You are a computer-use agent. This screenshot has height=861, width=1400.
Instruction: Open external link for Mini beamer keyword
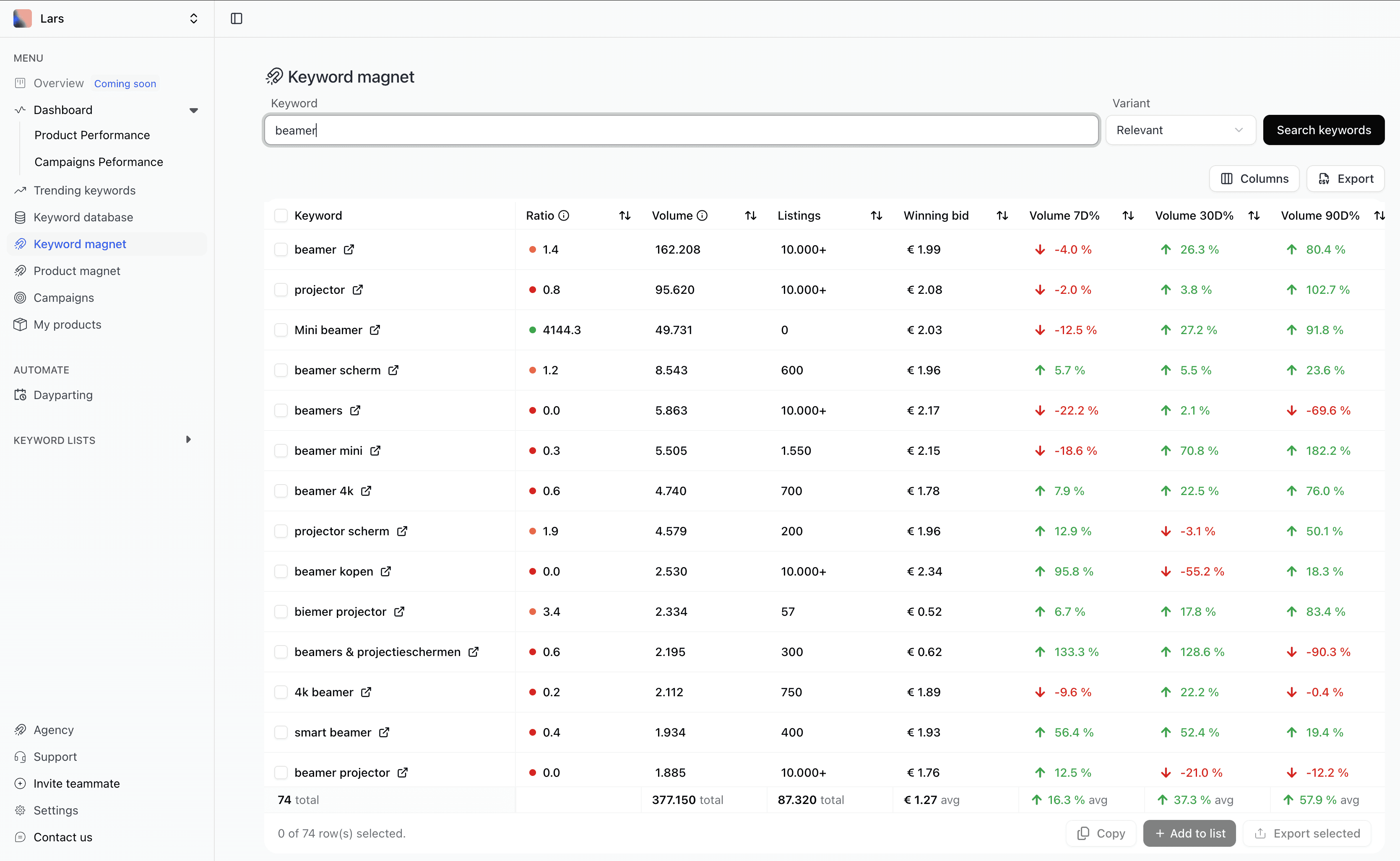pos(375,330)
